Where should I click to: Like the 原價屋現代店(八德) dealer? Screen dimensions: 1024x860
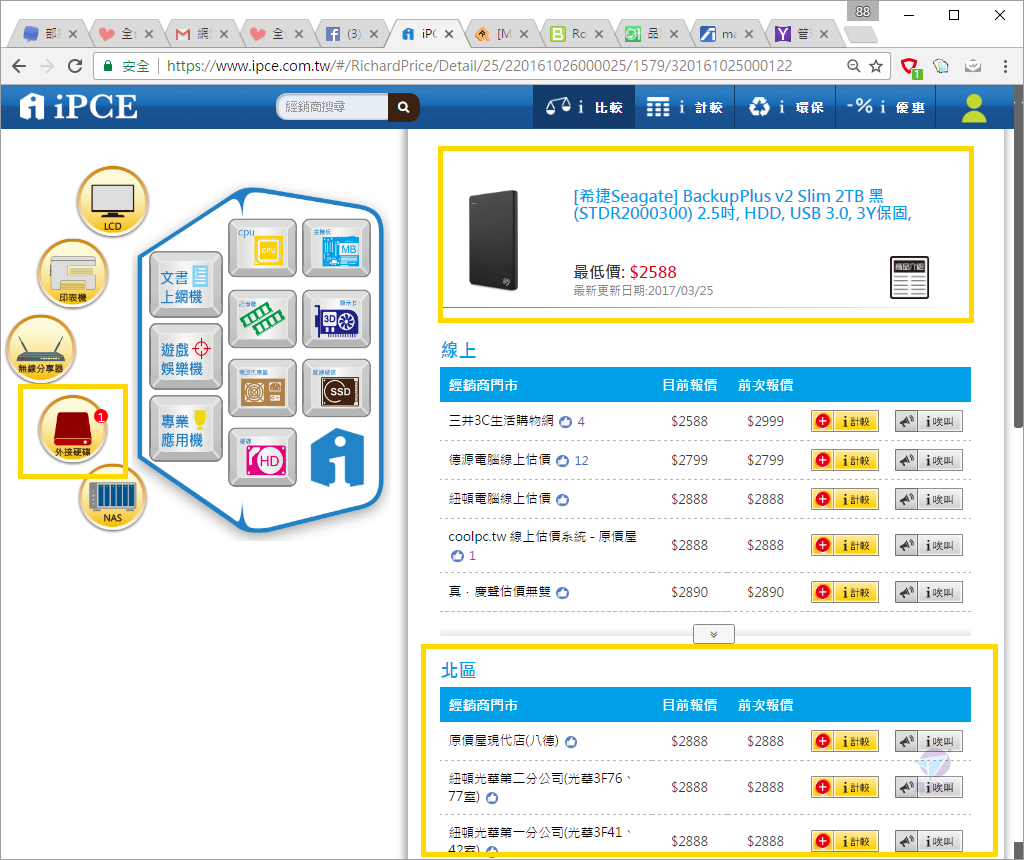pos(571,742)
